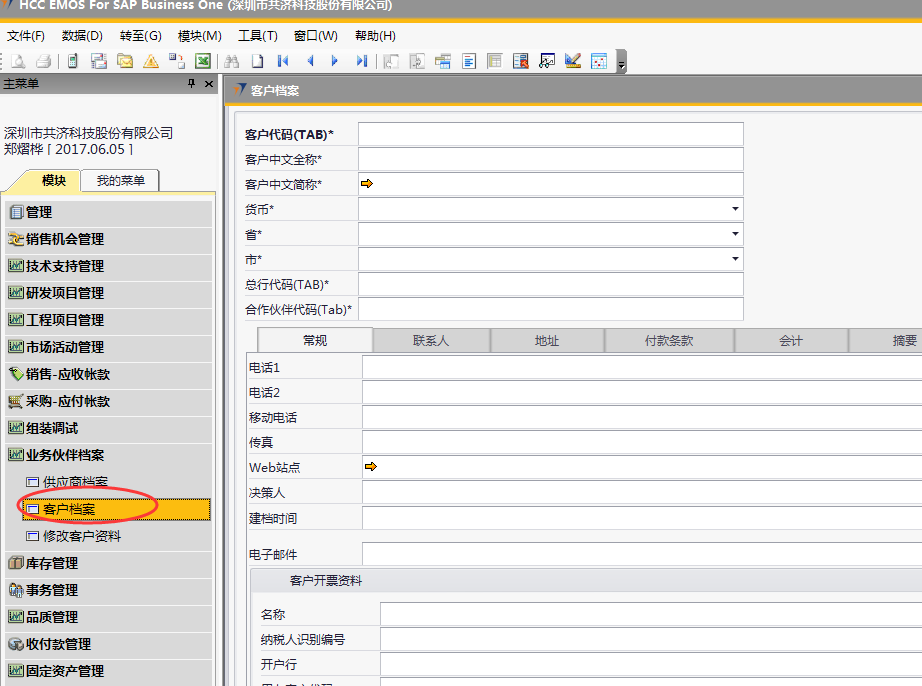Open the 货币 dropdown list
922x686 pixels.
tap(735, 209)
